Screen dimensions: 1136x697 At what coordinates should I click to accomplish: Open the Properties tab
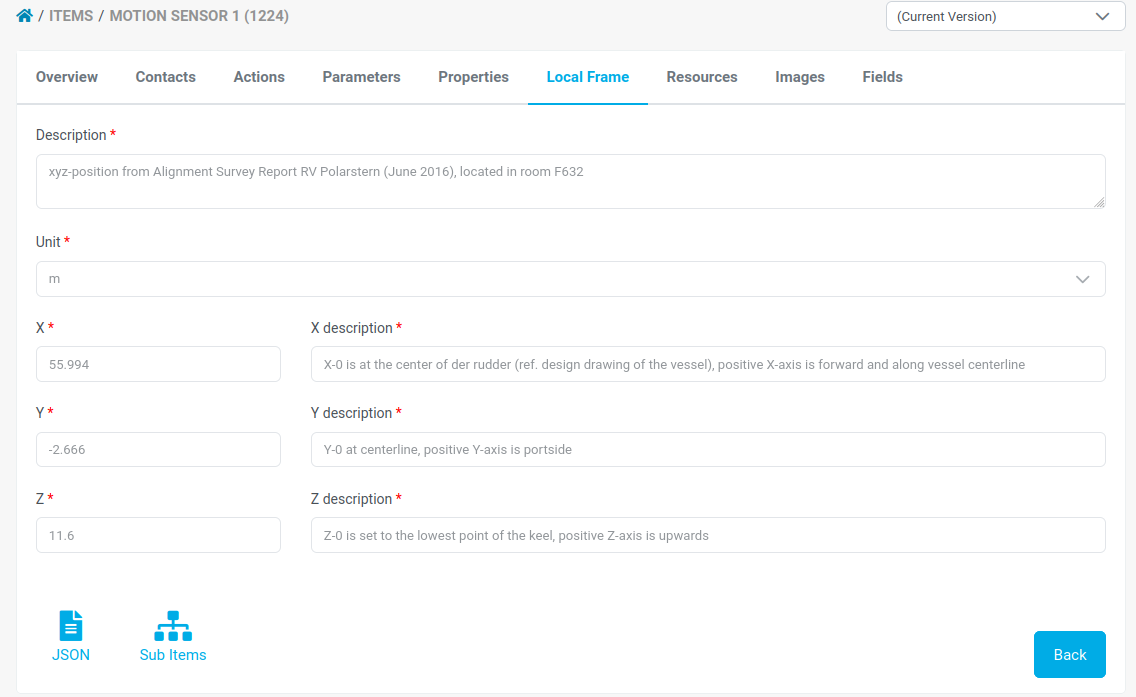coord(473,77)
